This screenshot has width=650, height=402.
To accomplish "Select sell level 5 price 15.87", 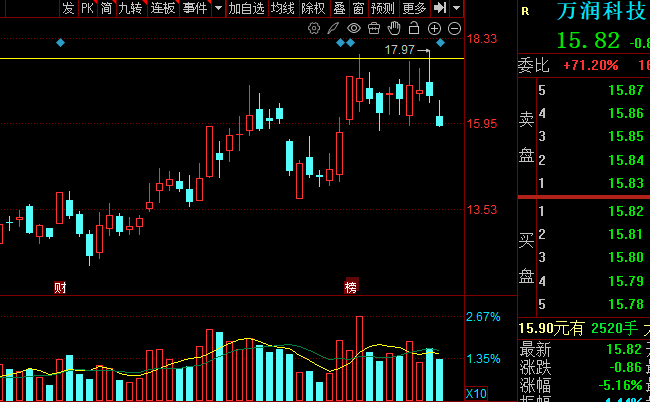I will coord(626,90).
